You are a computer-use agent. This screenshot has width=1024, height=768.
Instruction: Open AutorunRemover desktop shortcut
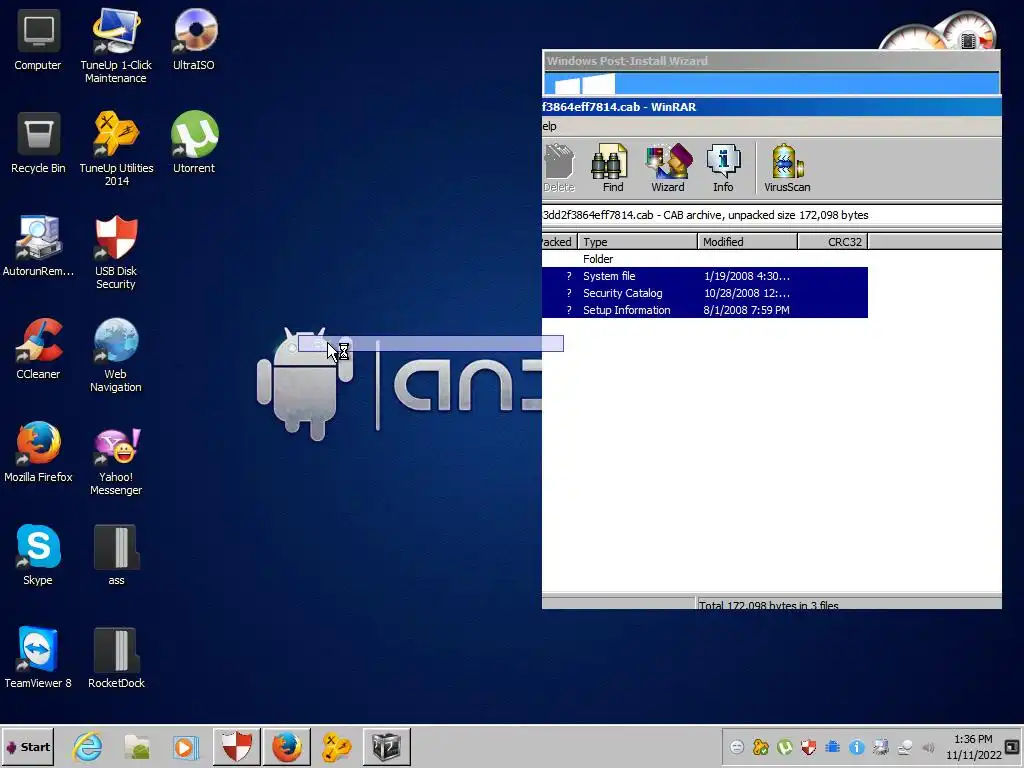38,246
